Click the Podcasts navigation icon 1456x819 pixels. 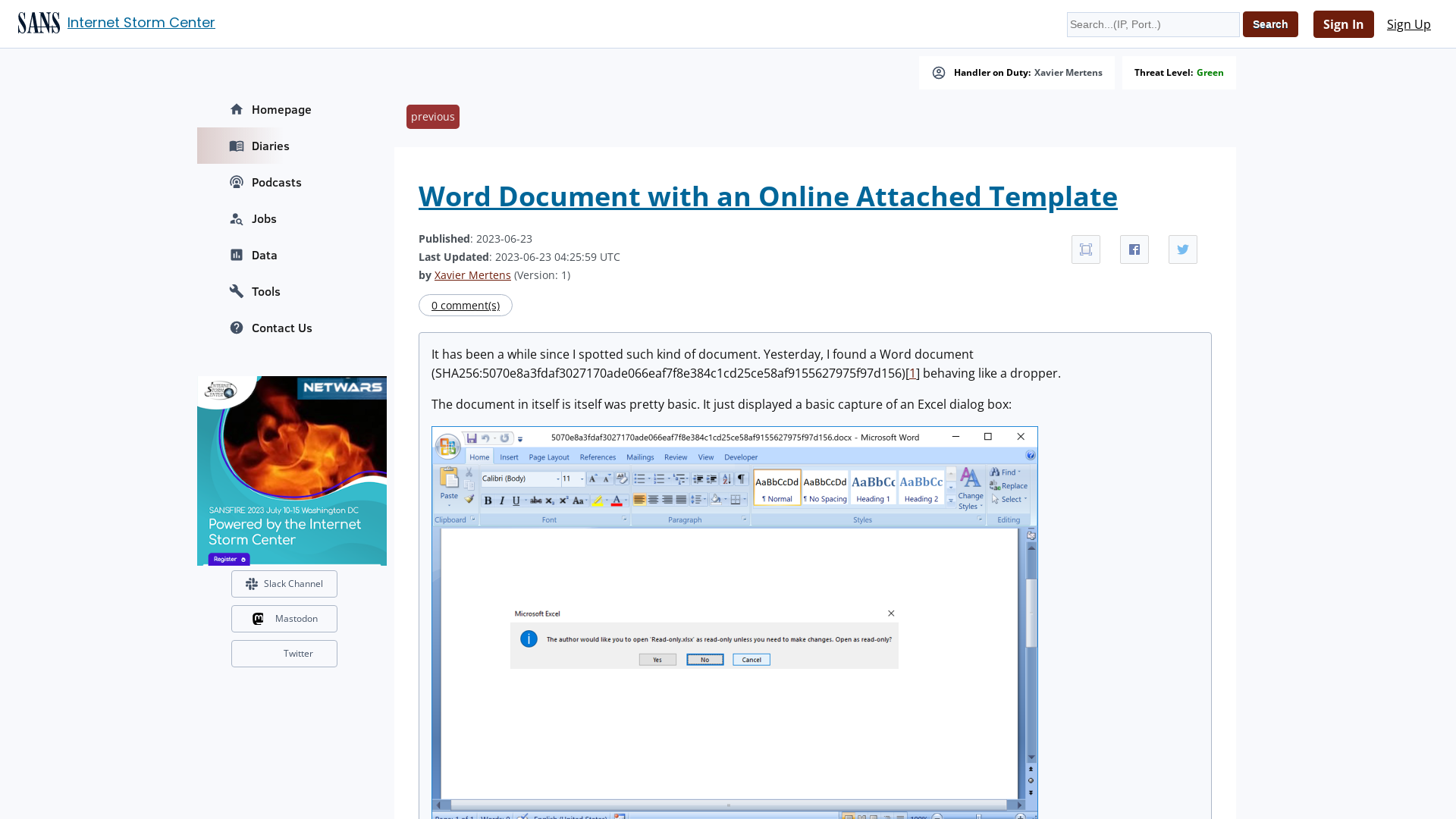(236, 182)
